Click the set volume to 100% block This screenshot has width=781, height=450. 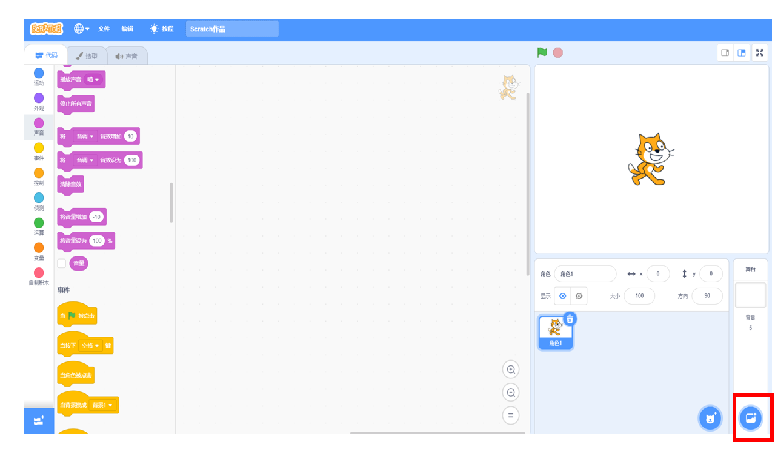point(86,241)
